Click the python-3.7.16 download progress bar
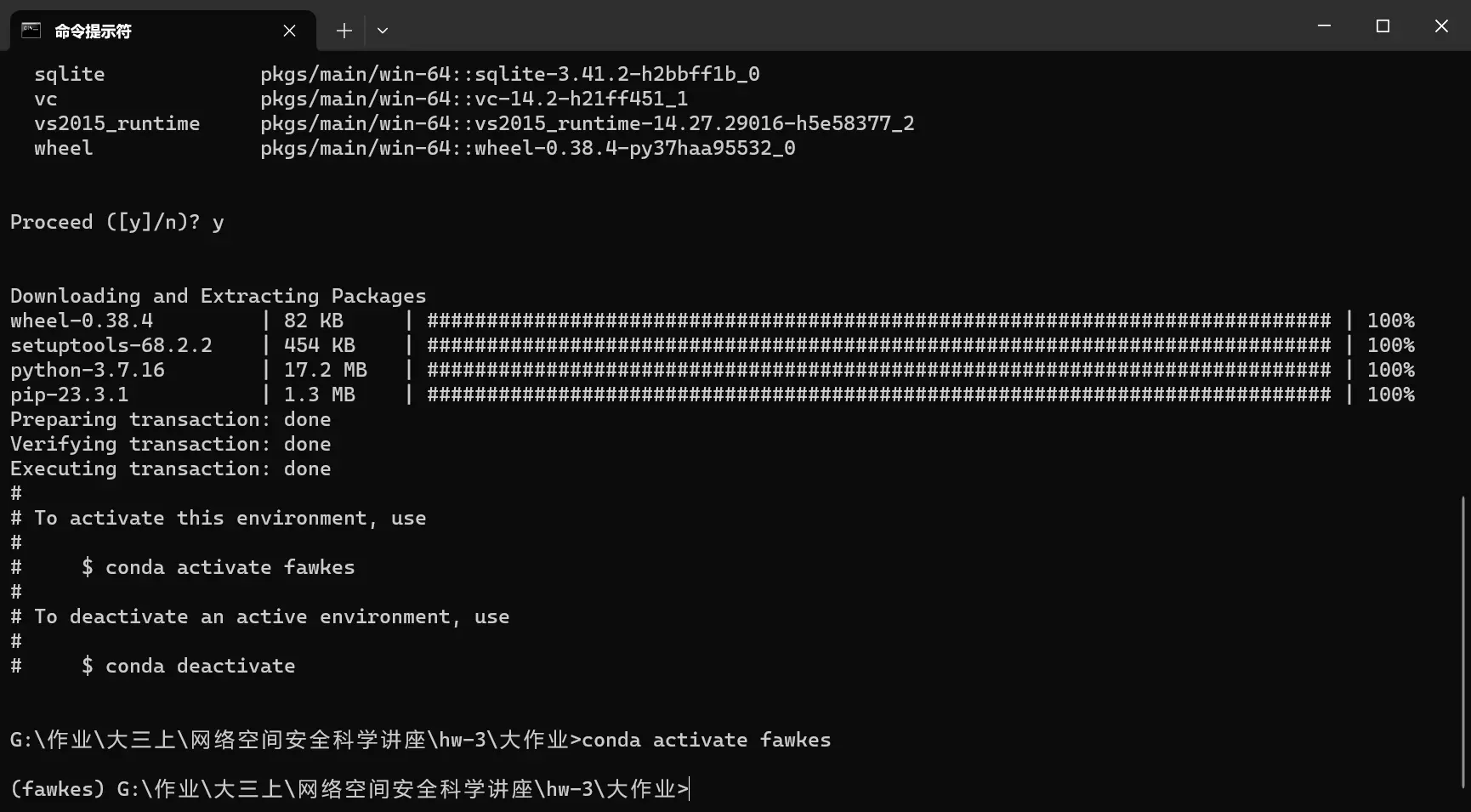Image resolution: width=1471 pixels, height=812 pixels. click(x=878, y=371)
